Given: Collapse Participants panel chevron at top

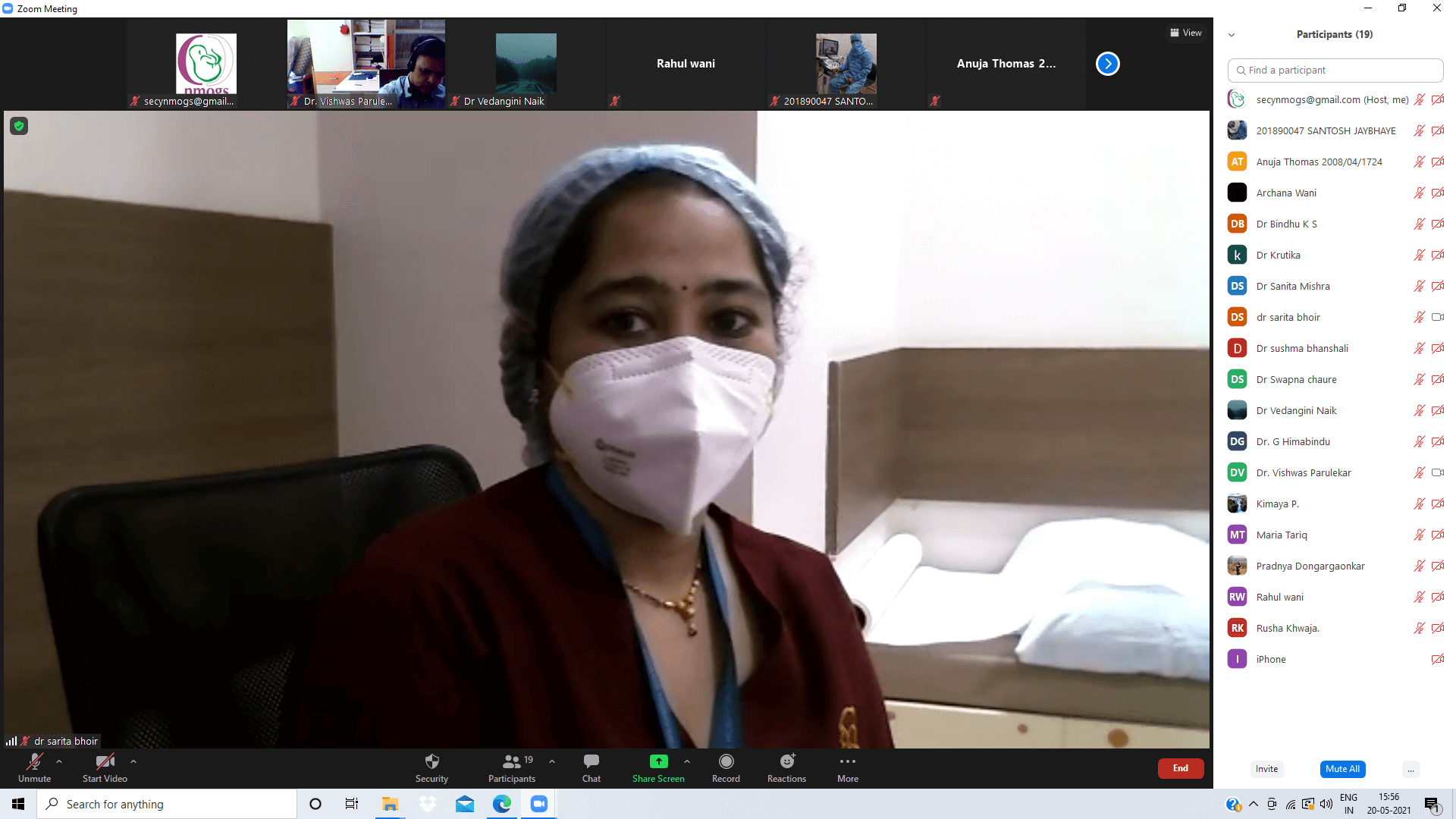Looking at the screenshot, I should [x=1232, y=35].
